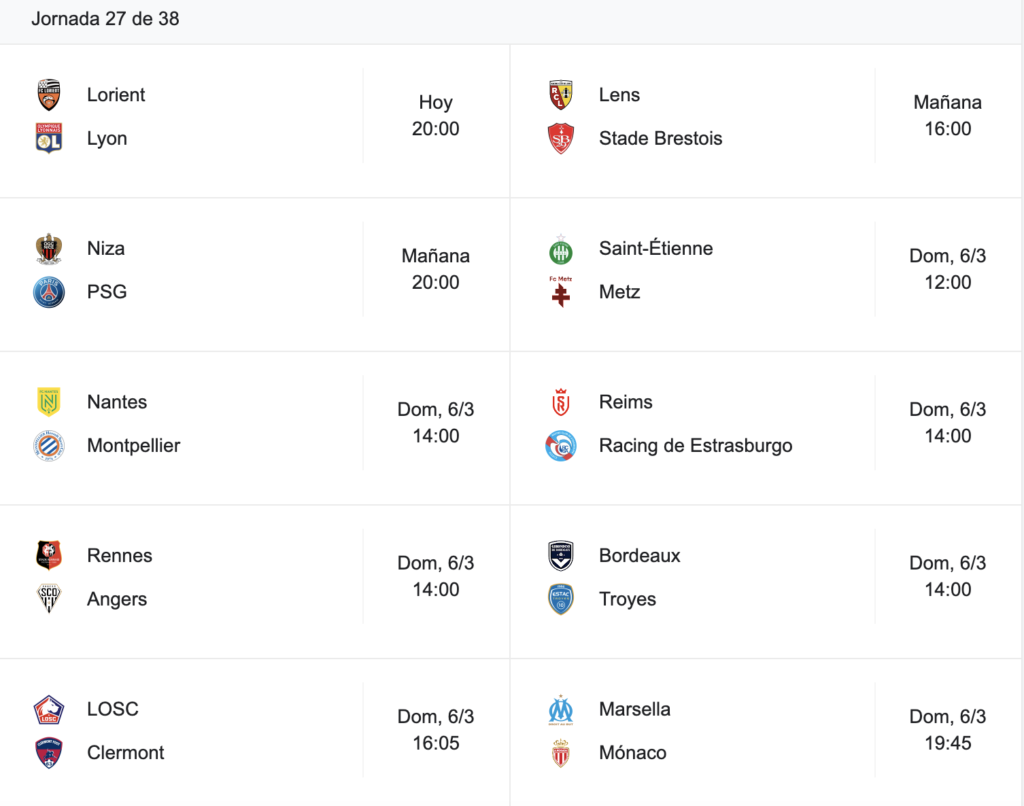The height and width of the screenshot is (806, 1024).
Task: Click the LOSC club crest
Action: (x=49, y=709)
